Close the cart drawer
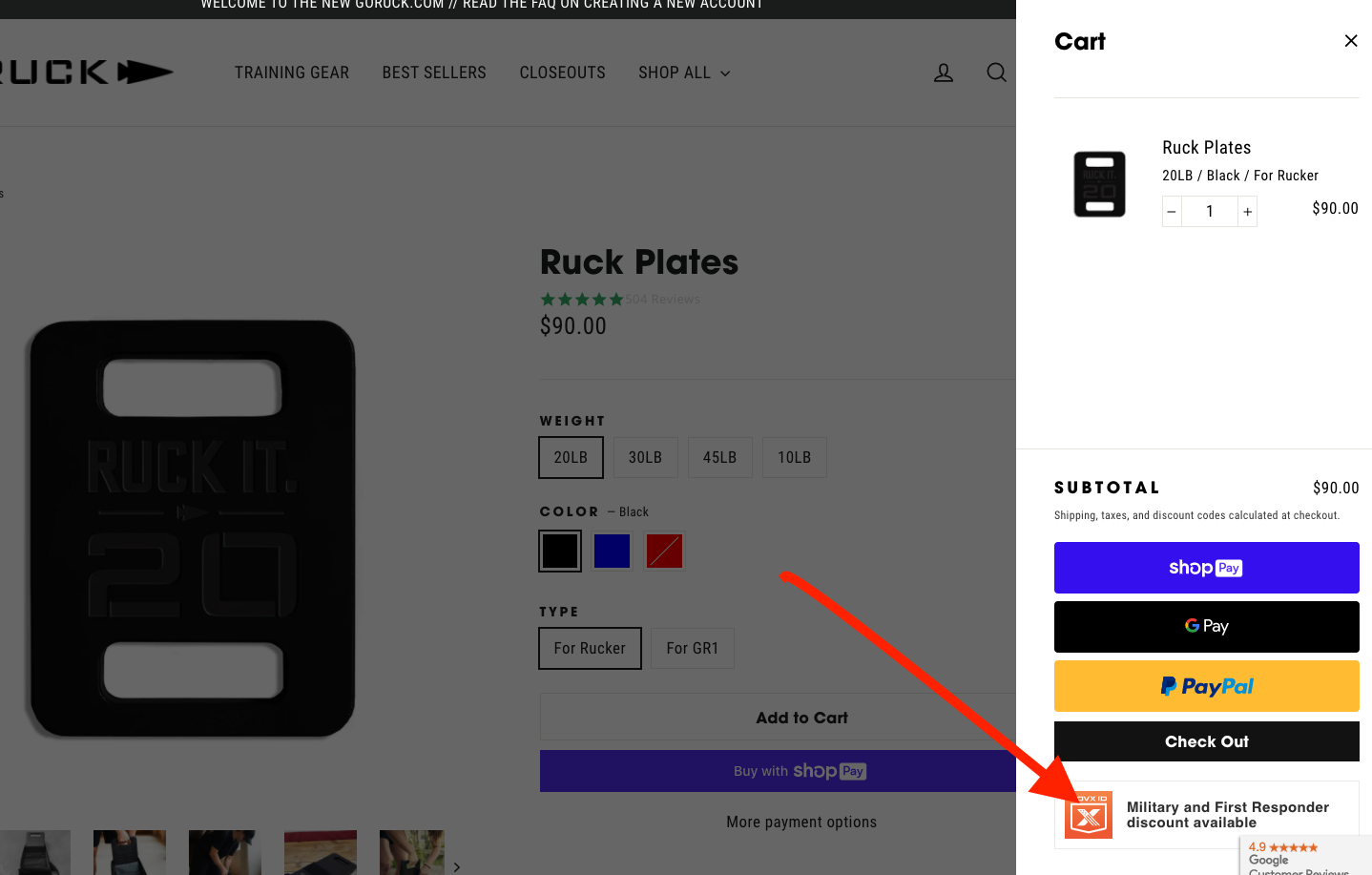This screenshot has height=875, width=1372. point(1350,41)
